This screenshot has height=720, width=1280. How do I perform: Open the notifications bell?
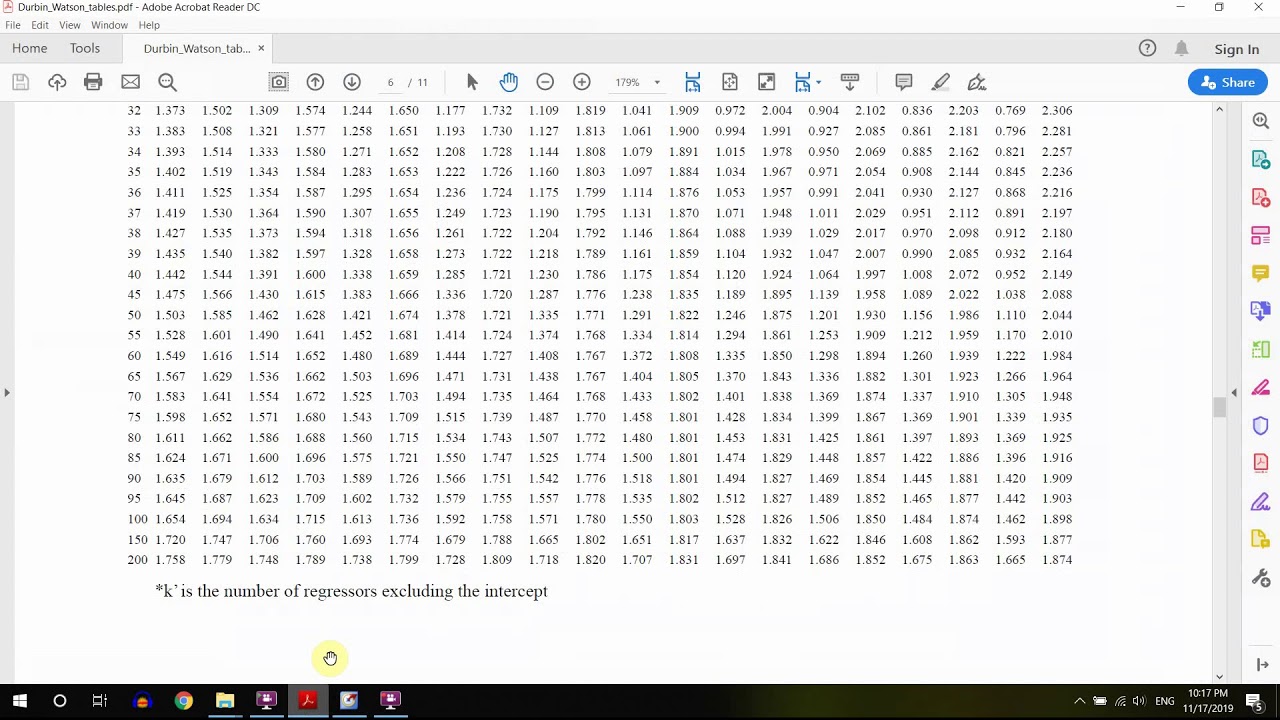1181,48
